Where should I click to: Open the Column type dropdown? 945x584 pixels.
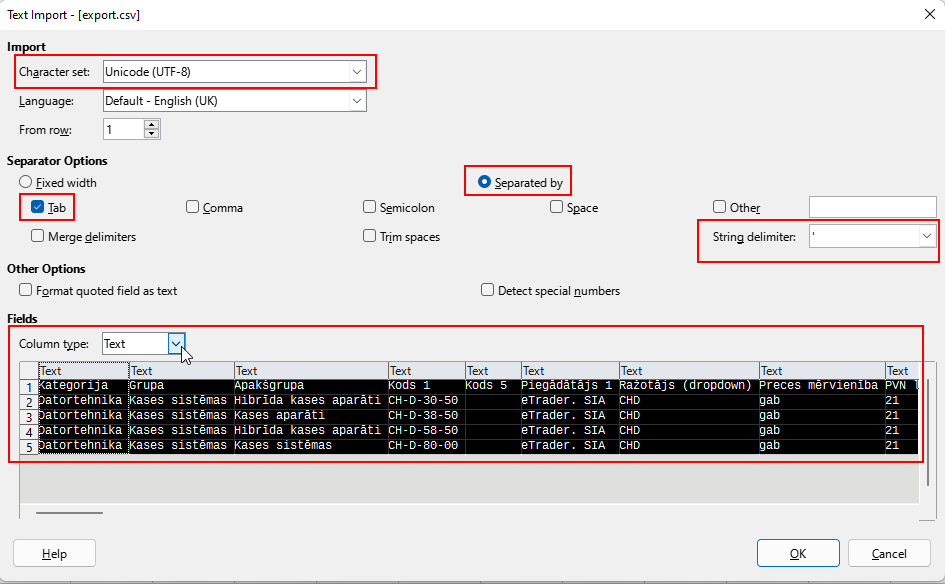(176, 344)
